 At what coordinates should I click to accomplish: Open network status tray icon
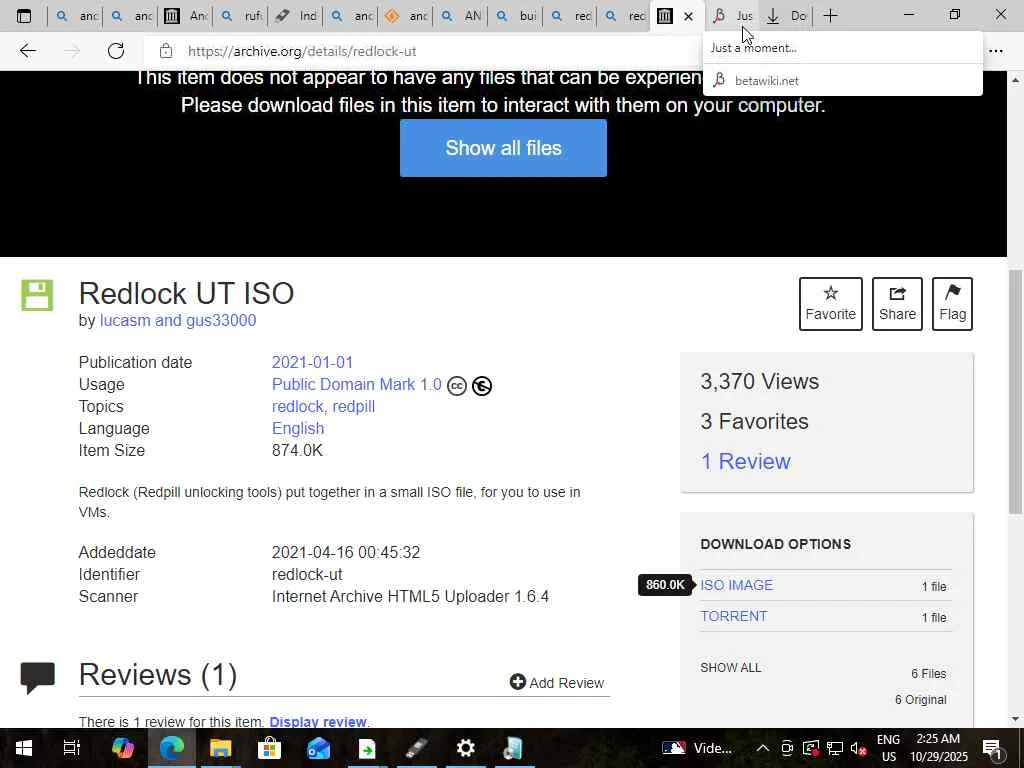tap(835, 748)
